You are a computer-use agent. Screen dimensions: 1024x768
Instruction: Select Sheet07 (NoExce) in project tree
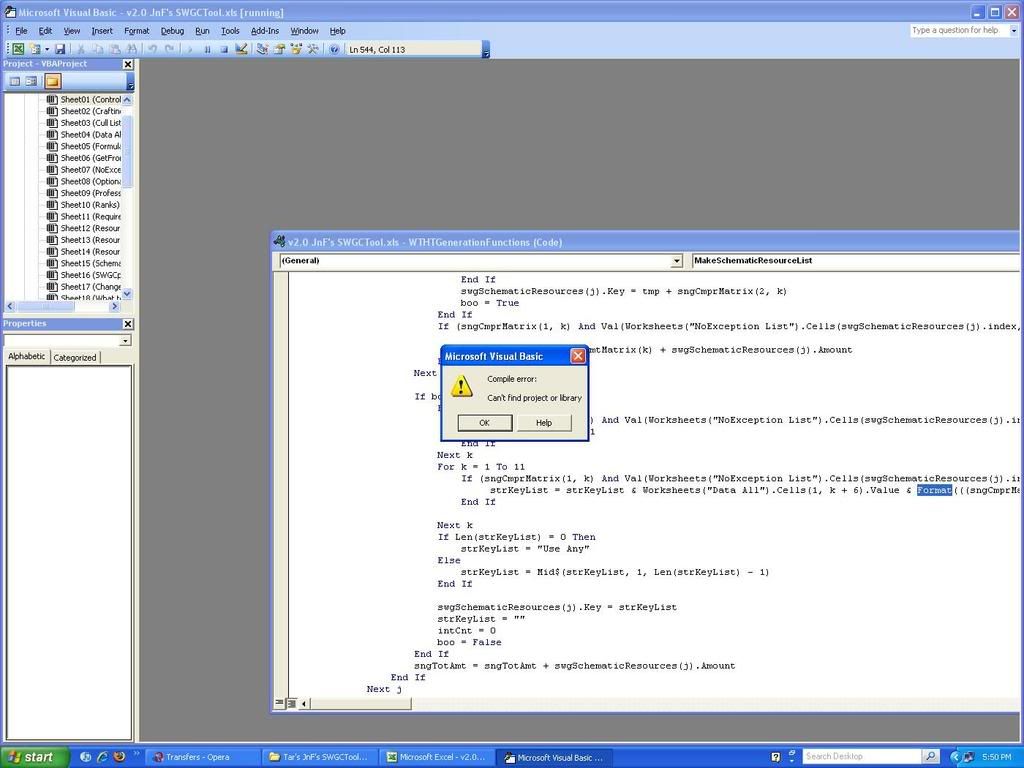(x=84, y=170)
